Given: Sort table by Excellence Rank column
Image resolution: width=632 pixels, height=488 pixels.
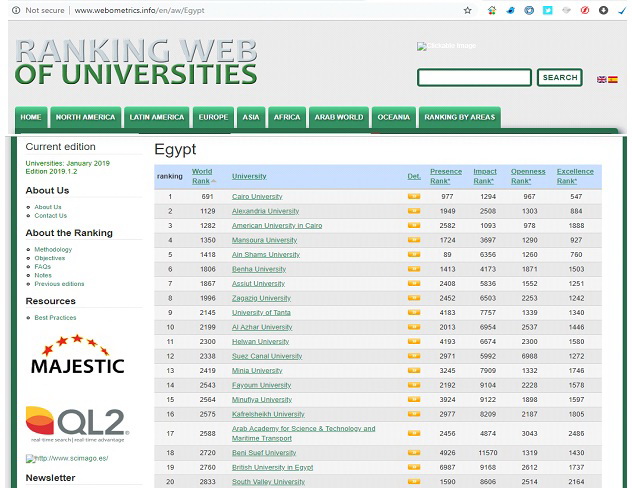Looking at the screenshot, I should coord(575,177).
